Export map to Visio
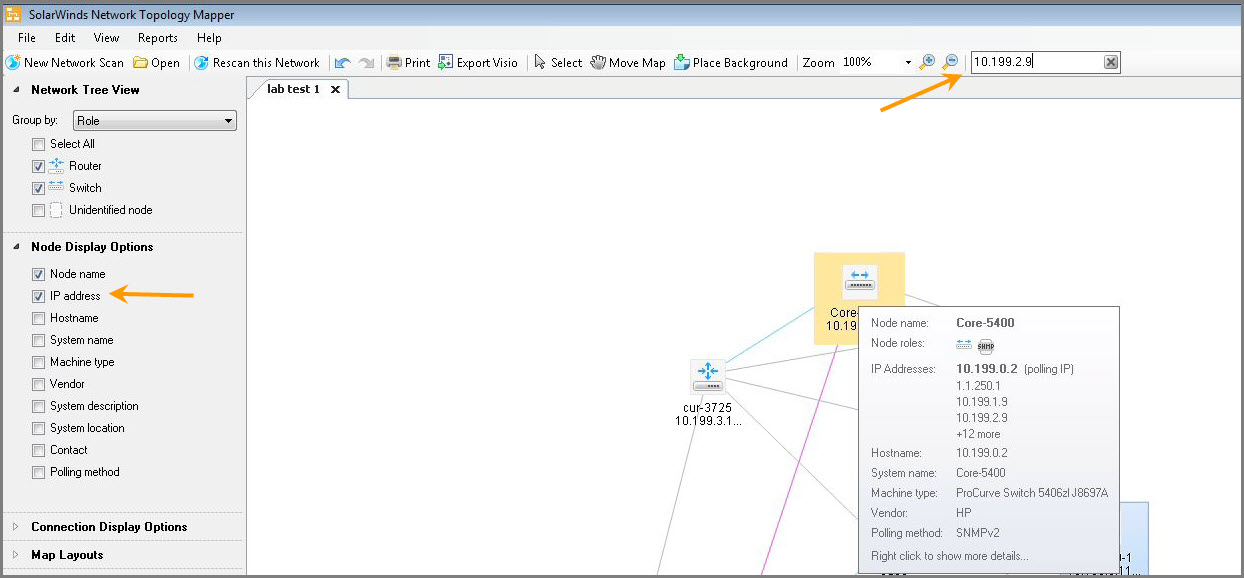Screen dimensions: 1244x578 pos(478,62)
